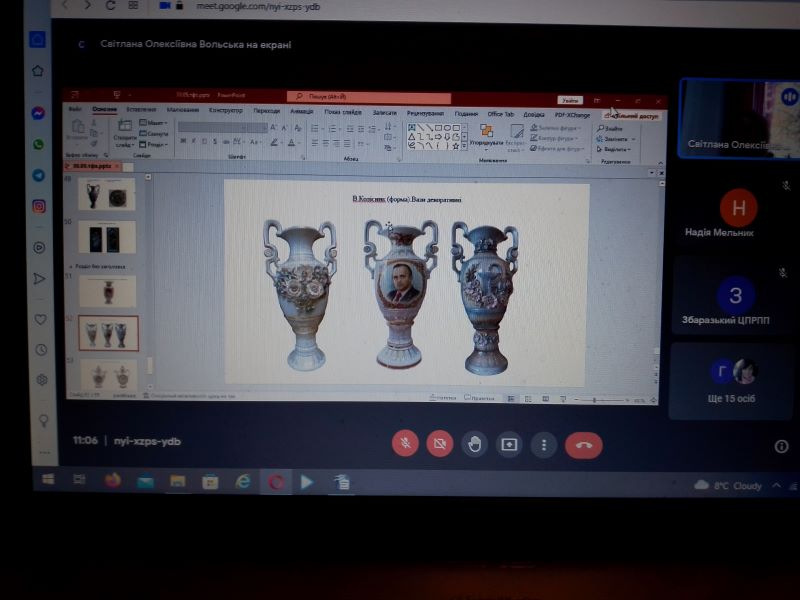Open the Замінити replace dropdown
This screenshot has height=600, width=800.
(x=616, y=139)
